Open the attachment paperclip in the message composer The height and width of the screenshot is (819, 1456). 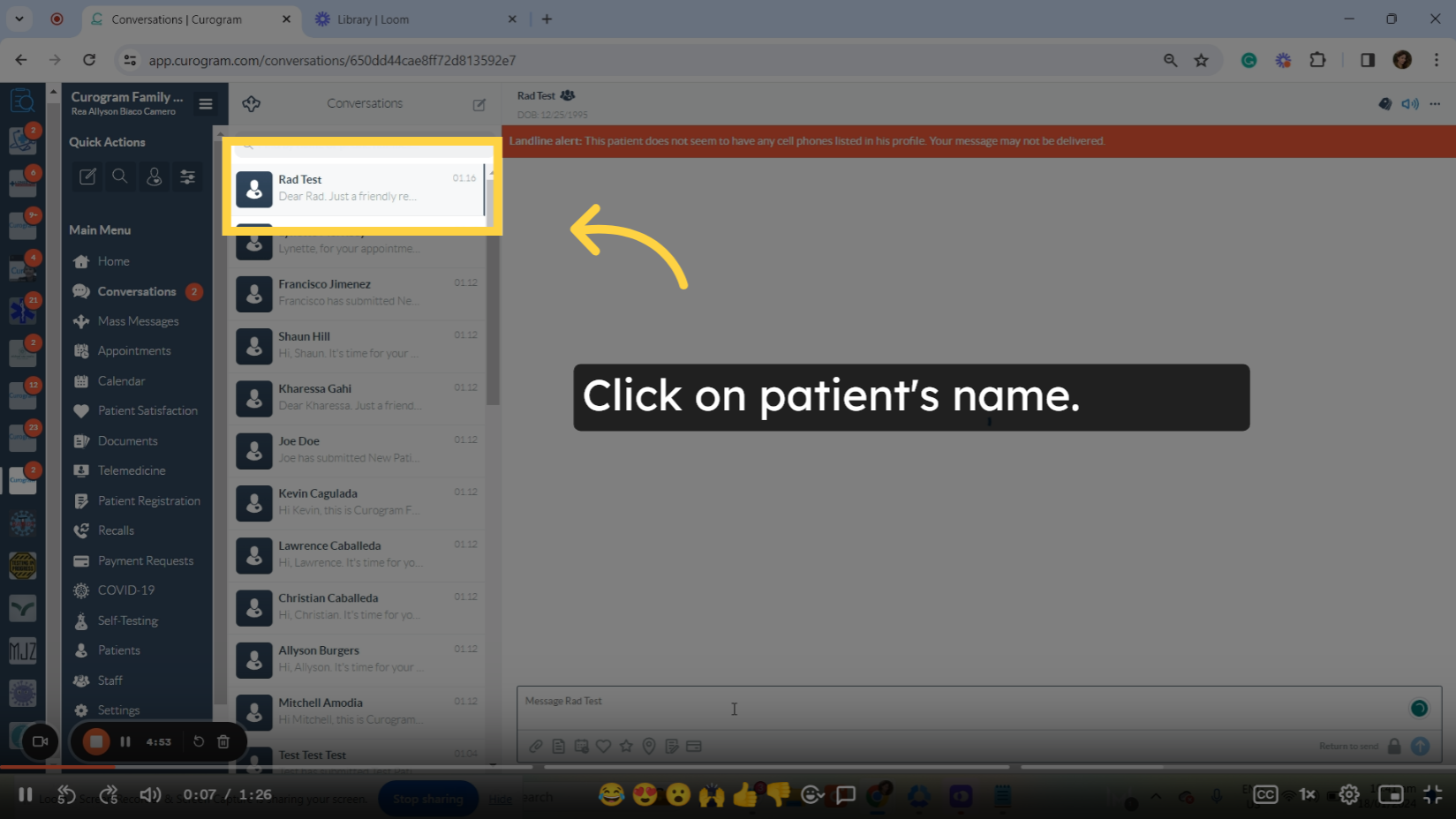(536, 746)
